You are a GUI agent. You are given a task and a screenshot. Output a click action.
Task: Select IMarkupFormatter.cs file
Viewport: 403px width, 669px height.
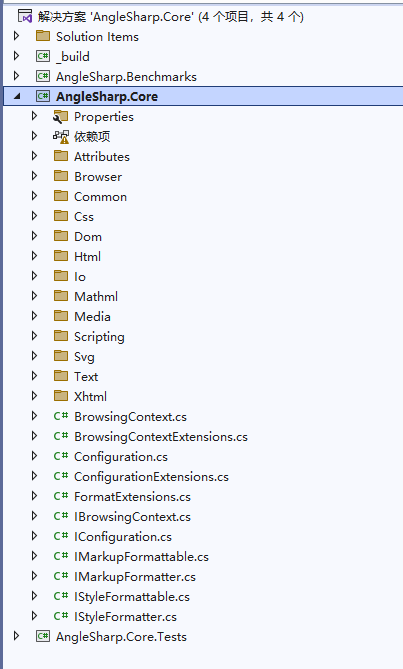click(135, 577)
